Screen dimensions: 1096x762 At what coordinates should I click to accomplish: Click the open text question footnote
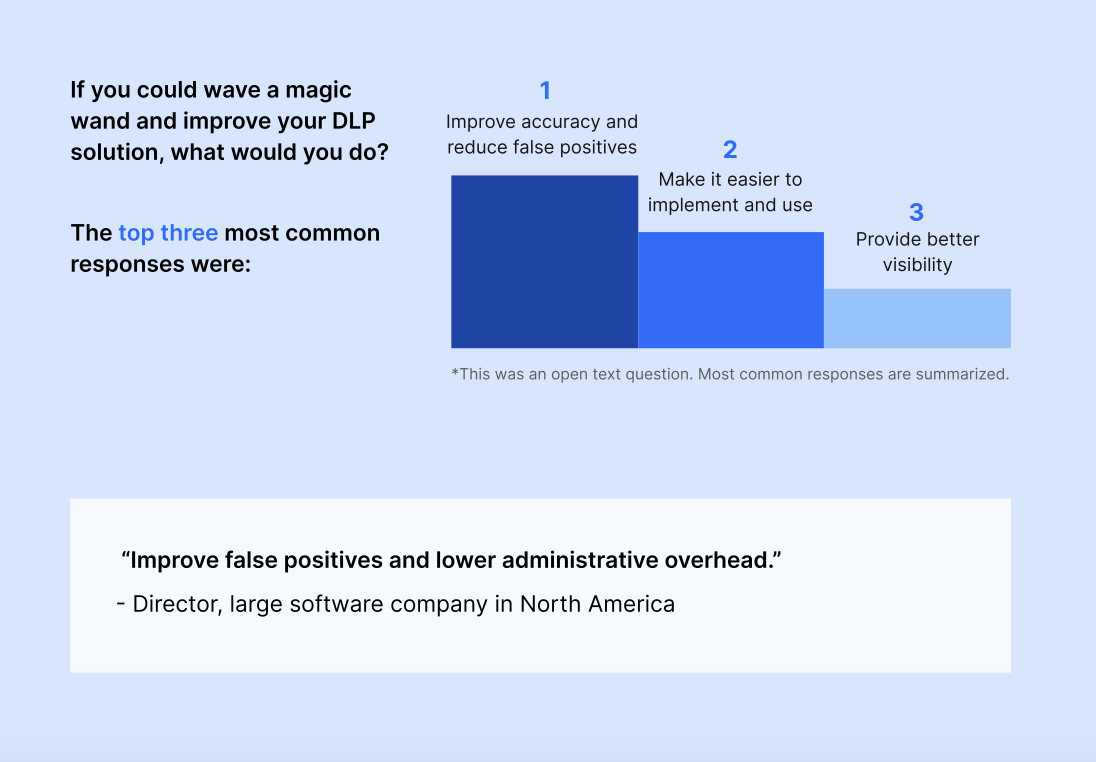tap(730, 374)
